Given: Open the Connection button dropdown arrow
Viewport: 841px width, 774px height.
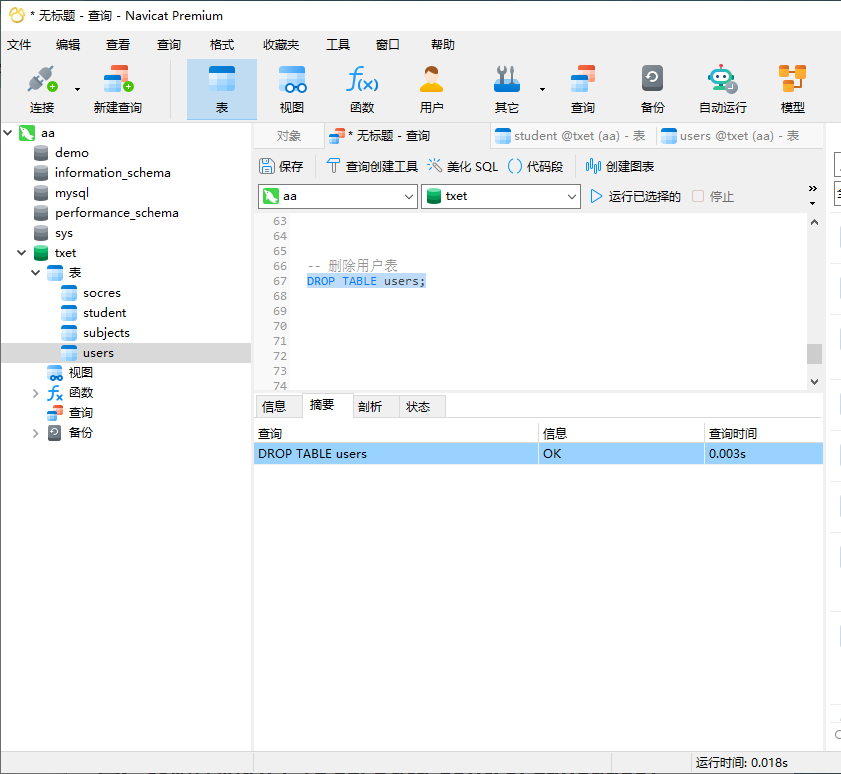Looking at the screenshot, I should tap(77, 89).
